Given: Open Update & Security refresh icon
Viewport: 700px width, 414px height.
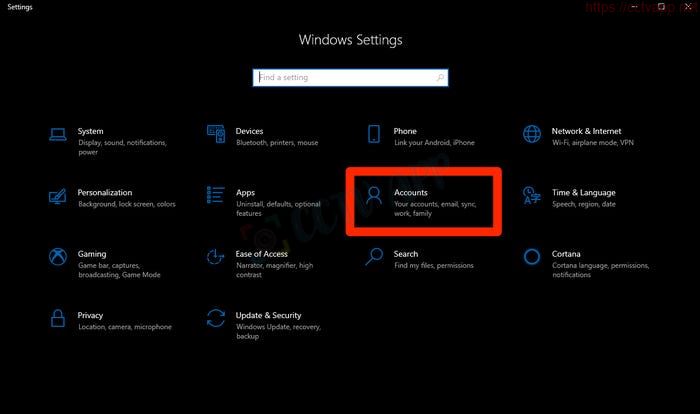Looking at the screenshot, I should (x=215, y=318).
